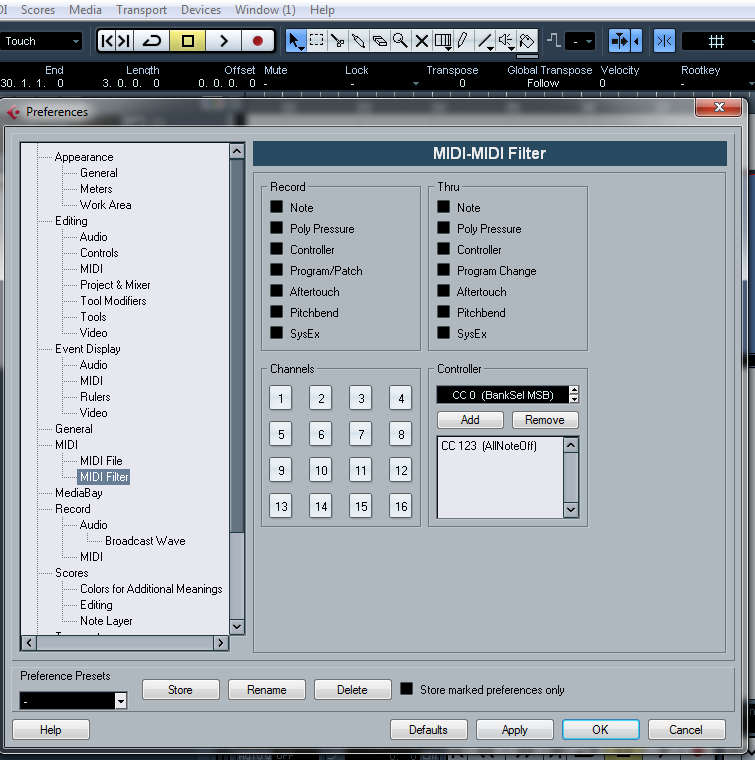Open the Scores menu
Viewport: 755px width, 760px height.
(38, 10)
